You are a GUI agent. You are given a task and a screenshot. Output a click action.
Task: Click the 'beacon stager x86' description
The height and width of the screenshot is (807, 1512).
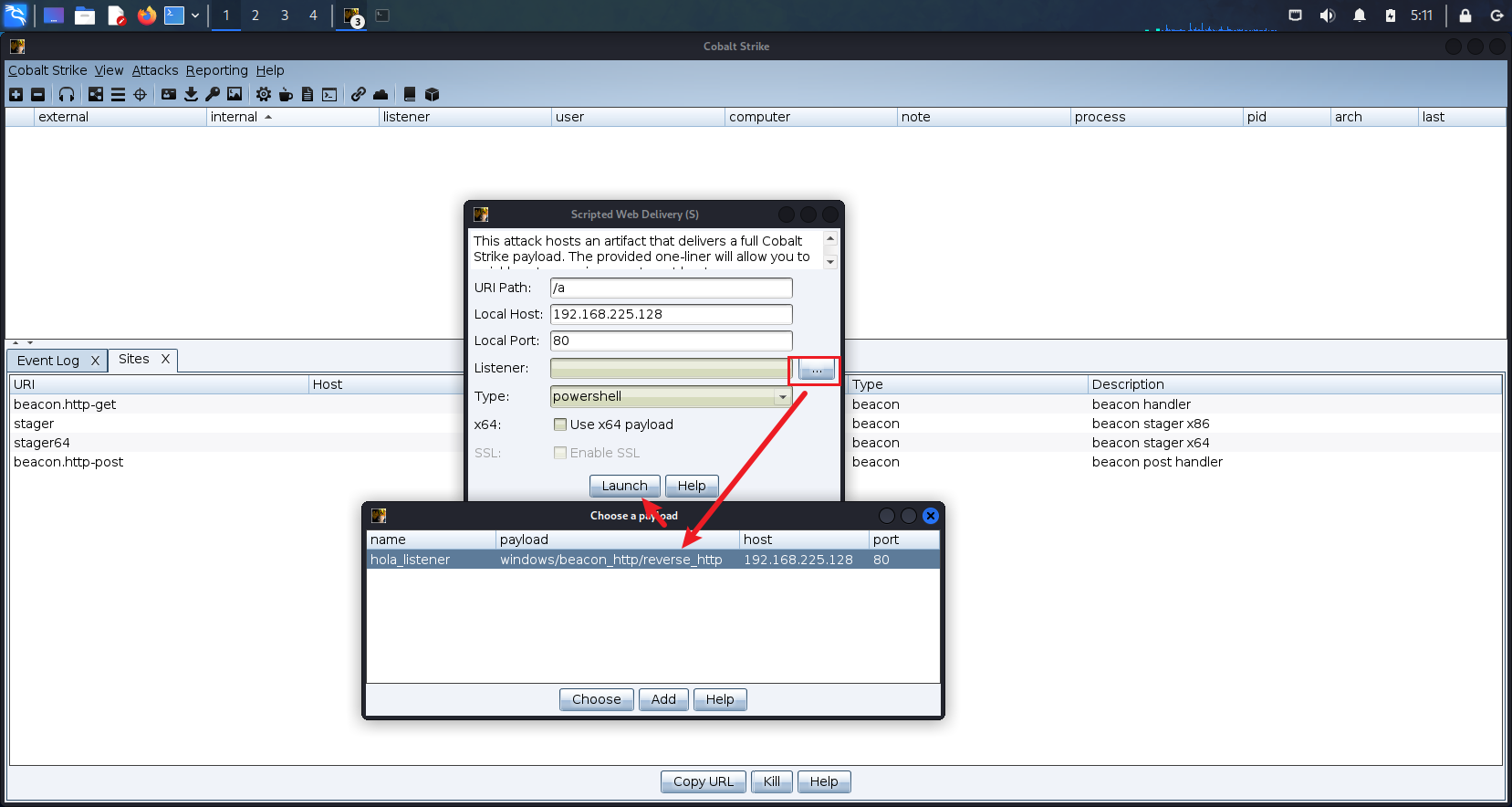point(1151,424)
